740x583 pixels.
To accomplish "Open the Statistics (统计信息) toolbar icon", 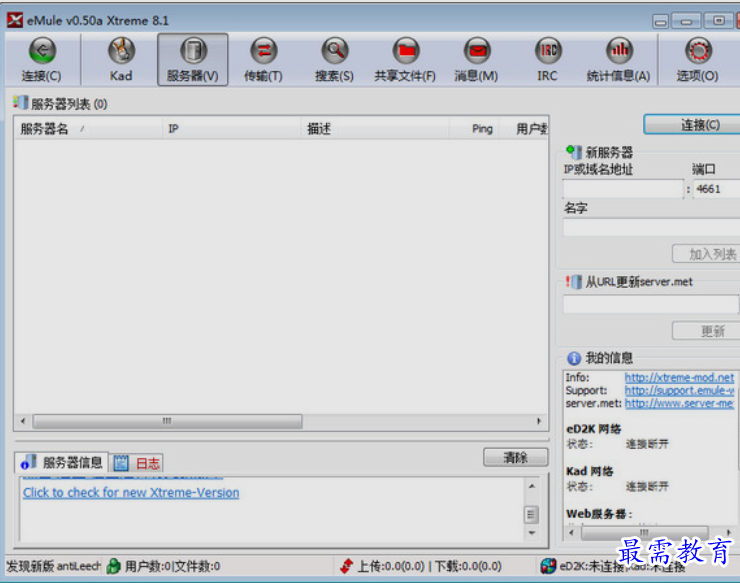I will (x=619, y=51).
